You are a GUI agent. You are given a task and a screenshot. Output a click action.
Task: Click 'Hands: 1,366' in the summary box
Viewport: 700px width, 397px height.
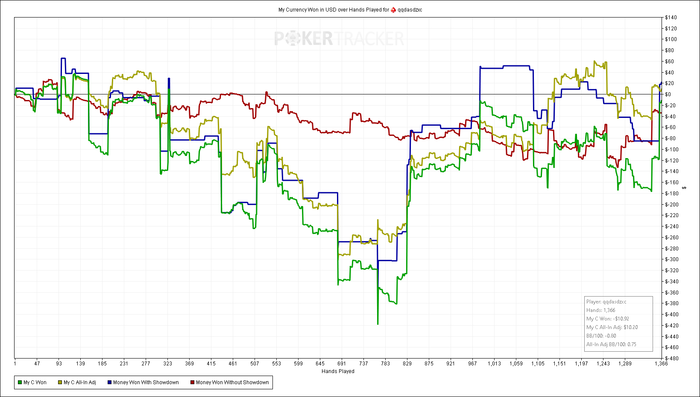[x=600, y=310]
